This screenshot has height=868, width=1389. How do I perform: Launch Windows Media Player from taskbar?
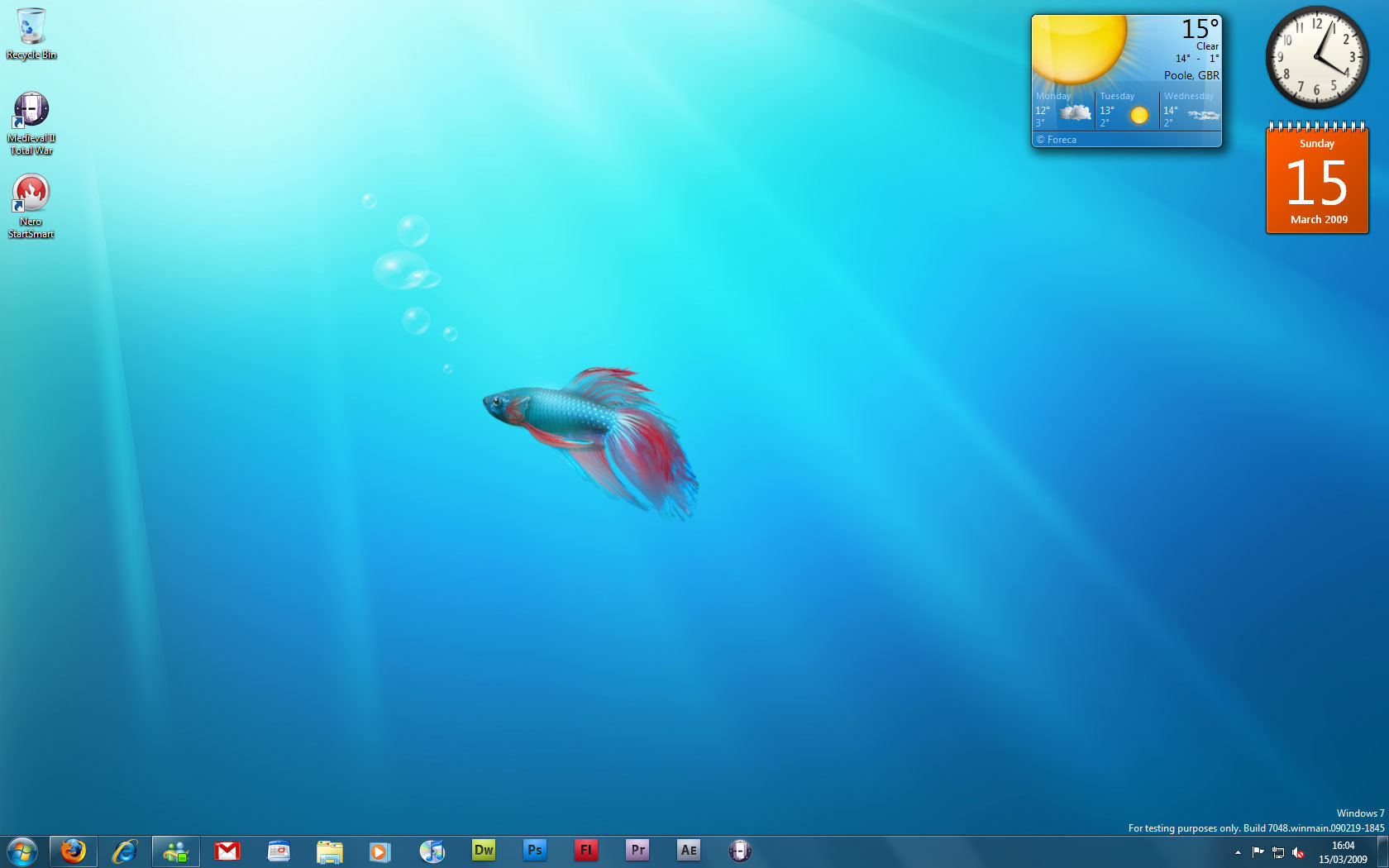click(379, 851)
